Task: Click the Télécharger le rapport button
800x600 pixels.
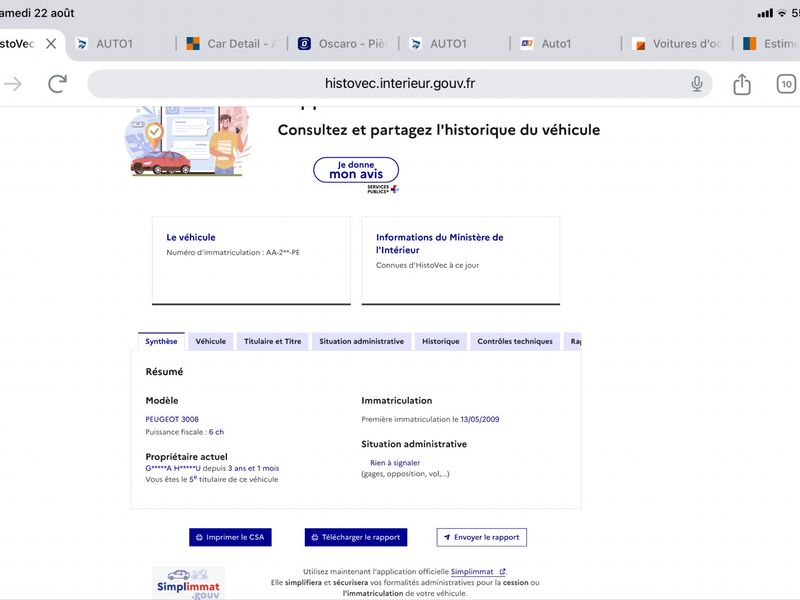Action: coord(356,537)
